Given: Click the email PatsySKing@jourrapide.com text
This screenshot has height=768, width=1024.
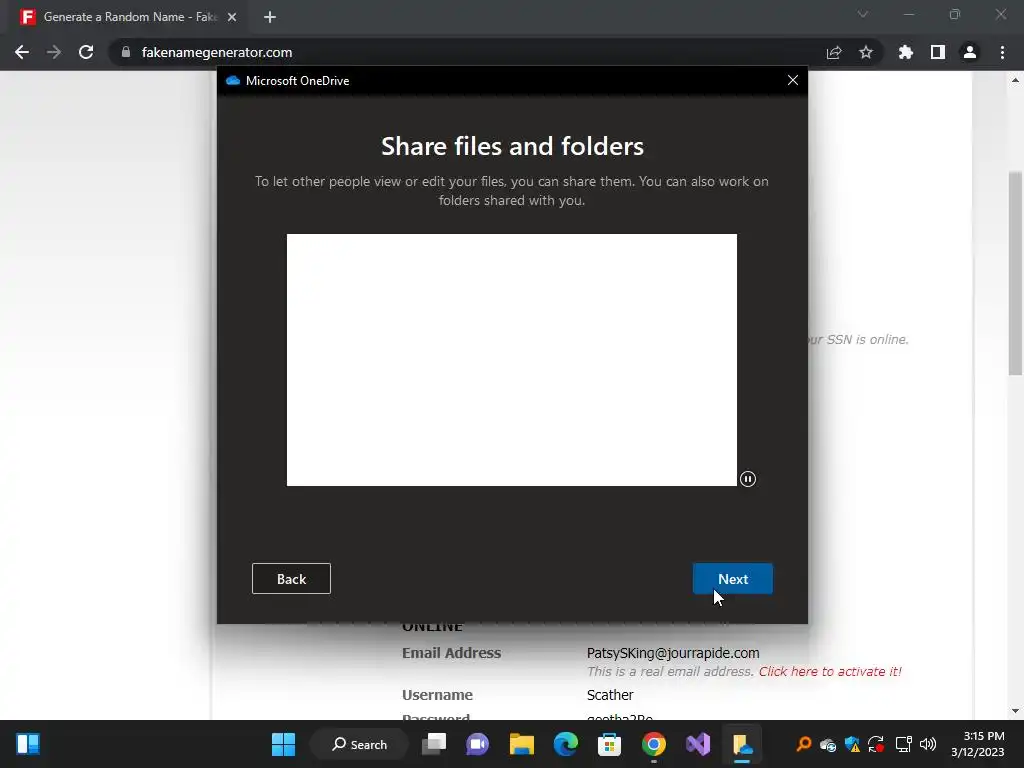Looking at the screenshot, I should click(673, 653).
